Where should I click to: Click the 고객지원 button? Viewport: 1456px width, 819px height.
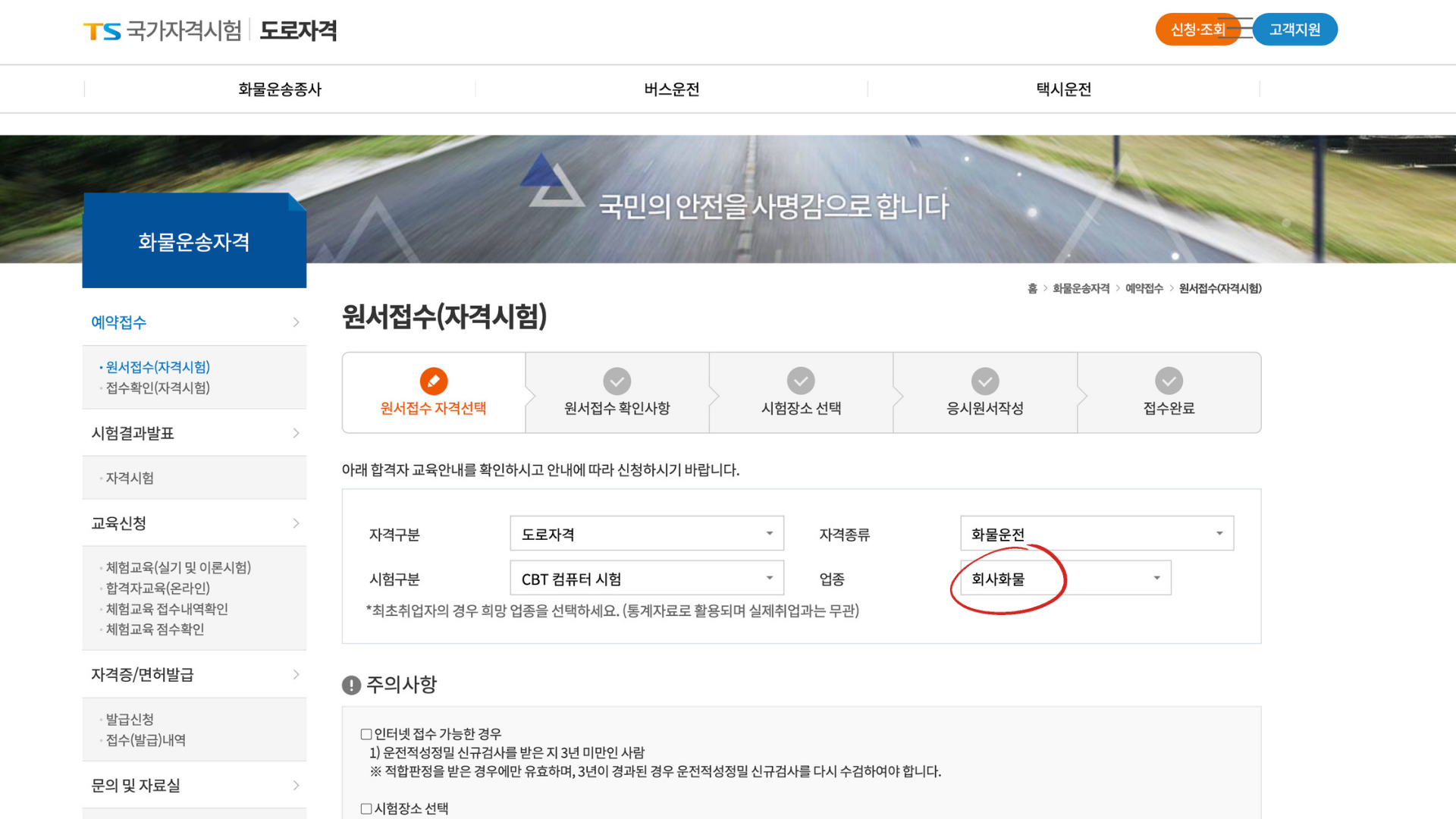(x=1294, y=30)
